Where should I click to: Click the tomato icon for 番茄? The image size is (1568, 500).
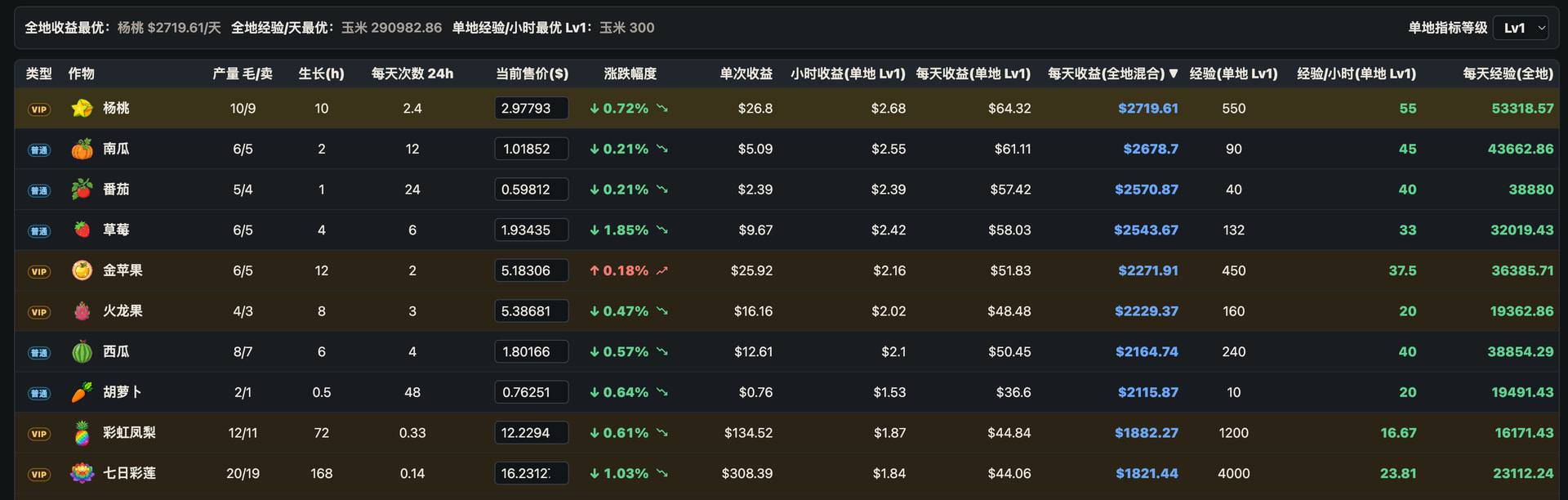82,190
